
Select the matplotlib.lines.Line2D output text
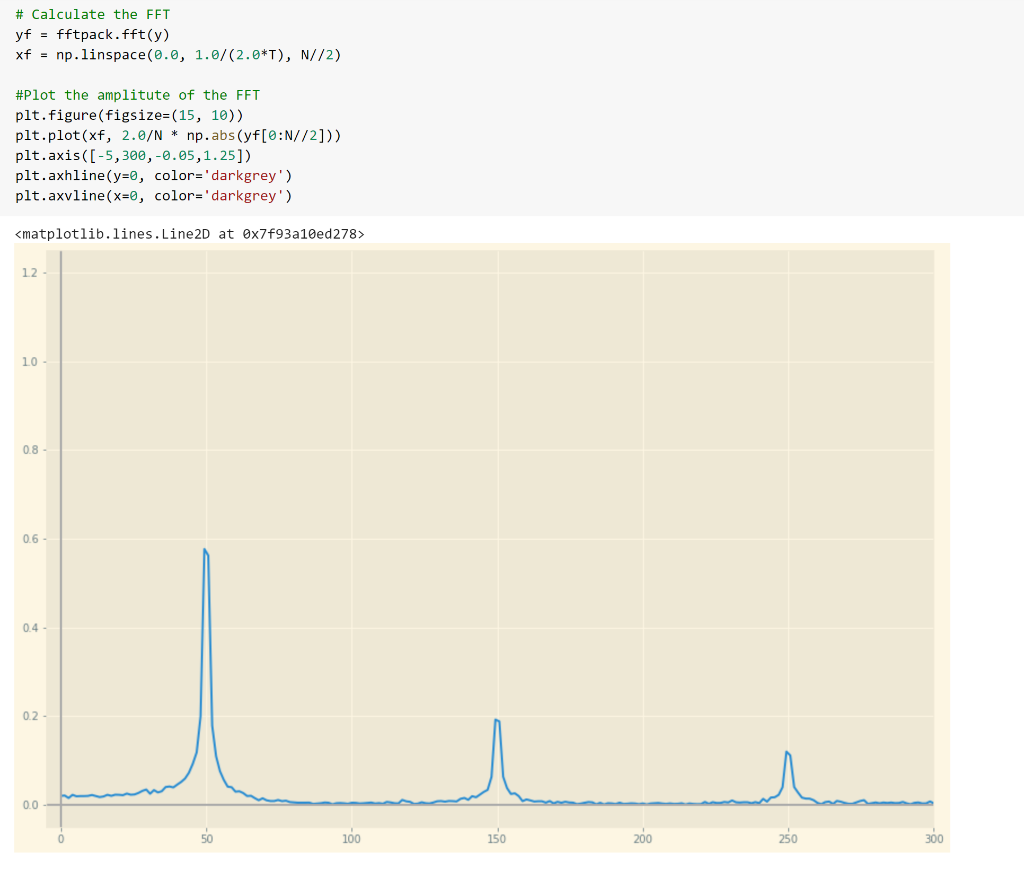190,233
